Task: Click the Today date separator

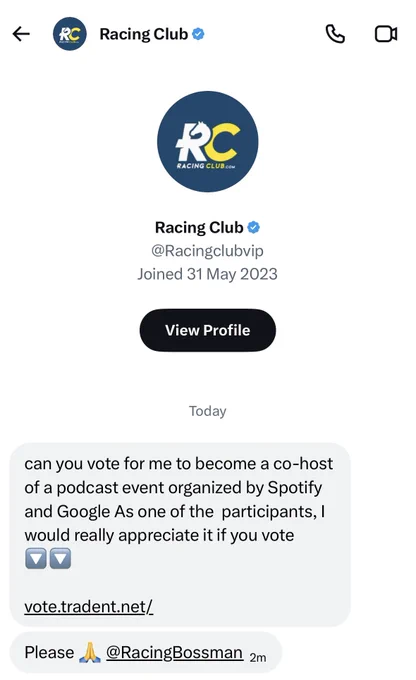Action: pyautogui.click(x=208, y=411)
